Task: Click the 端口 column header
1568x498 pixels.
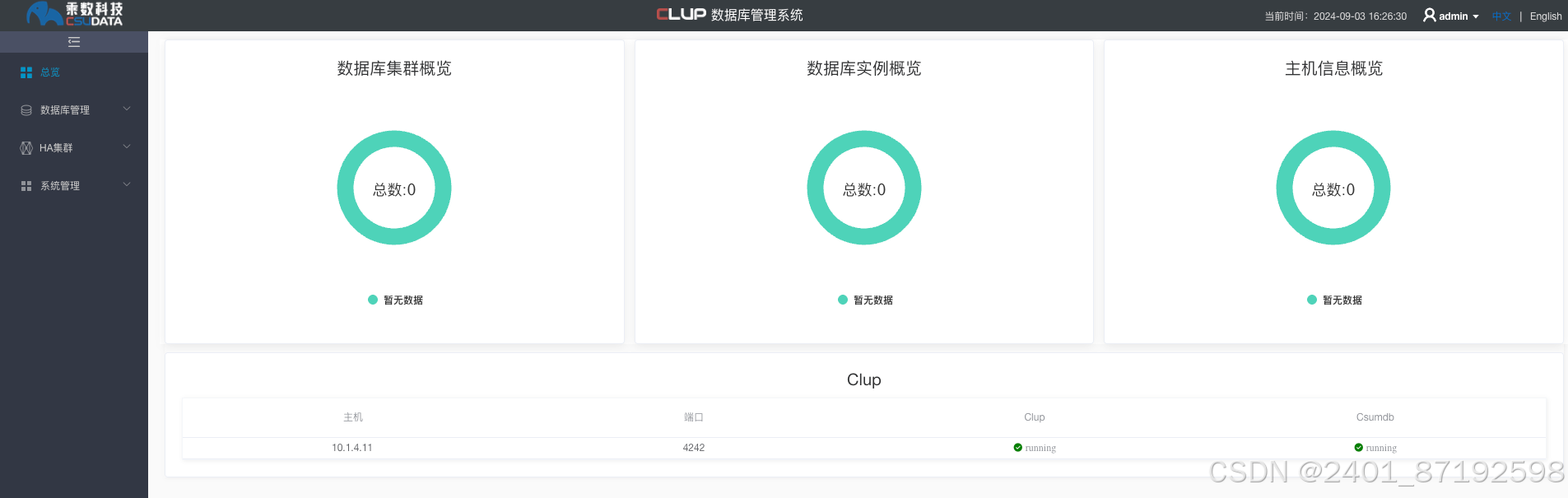Action: click(x=694, y=417)
